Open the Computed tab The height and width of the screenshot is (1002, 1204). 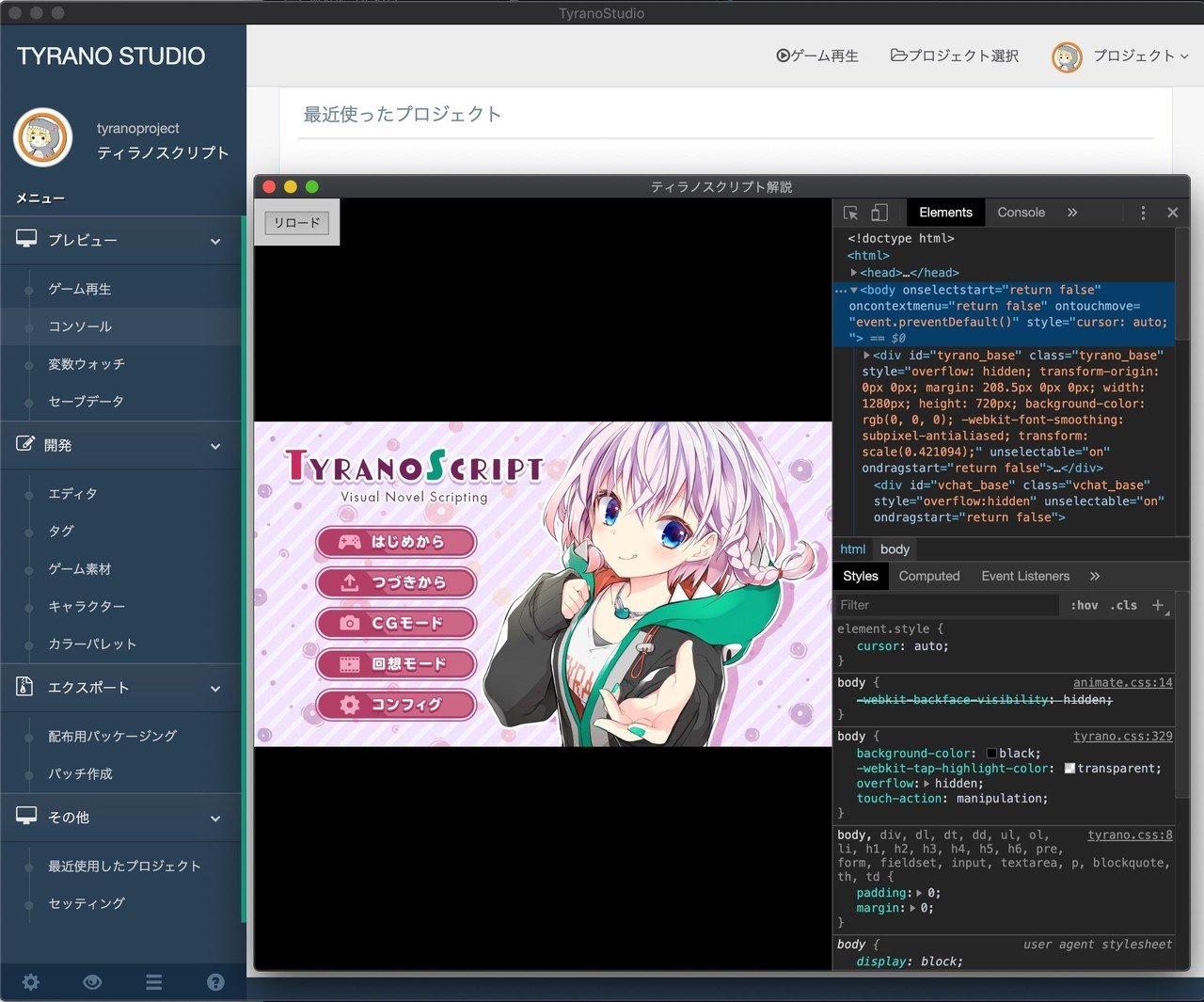(929, 576)
